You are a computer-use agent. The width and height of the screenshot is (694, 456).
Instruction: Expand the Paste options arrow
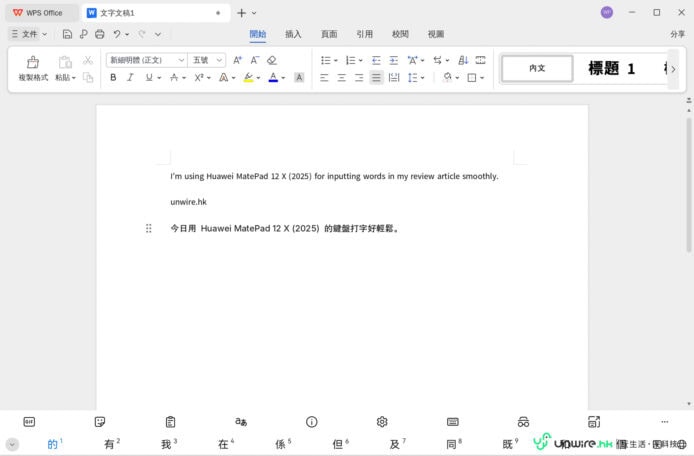point(74,78)
